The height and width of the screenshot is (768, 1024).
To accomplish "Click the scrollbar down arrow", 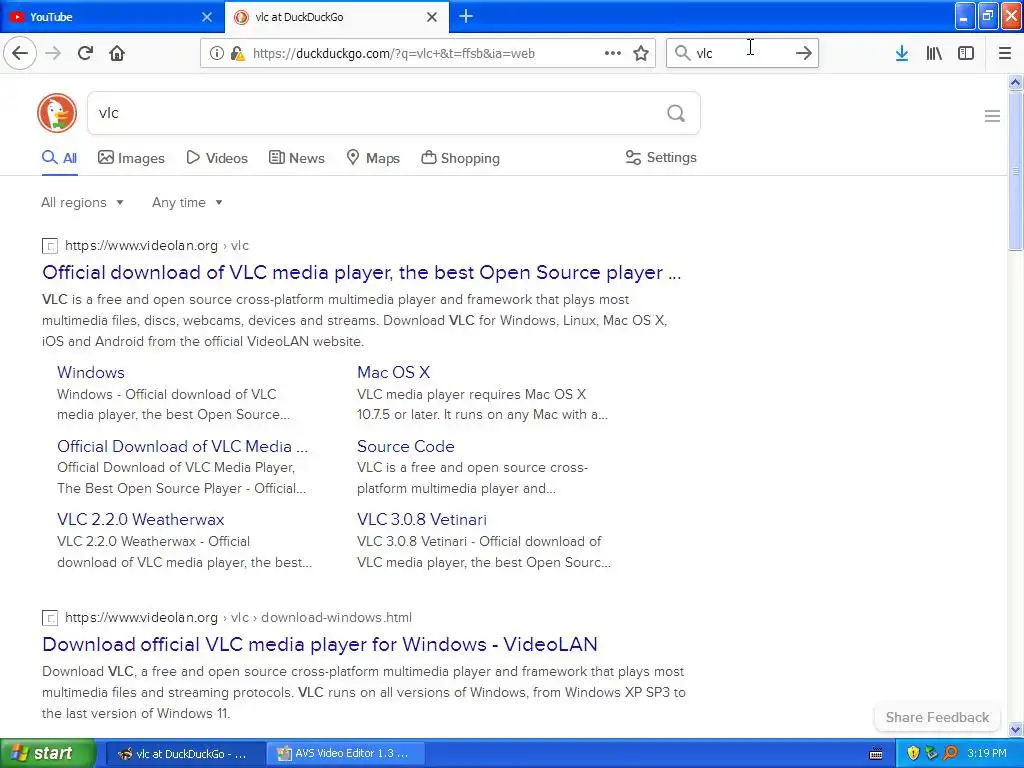I will click(x=1015, y=729).
